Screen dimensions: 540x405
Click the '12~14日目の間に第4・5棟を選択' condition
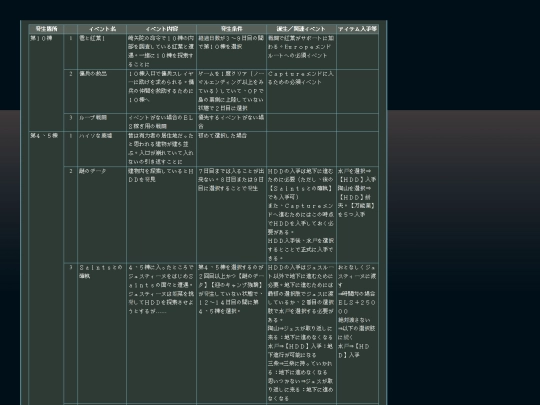(228, 307)
